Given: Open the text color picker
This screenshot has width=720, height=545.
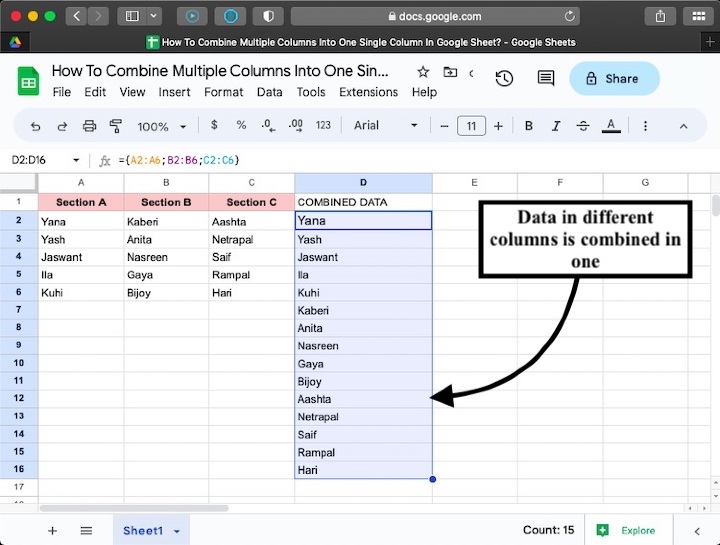Looking at the screenshot, I should click(x=610, y=126).
